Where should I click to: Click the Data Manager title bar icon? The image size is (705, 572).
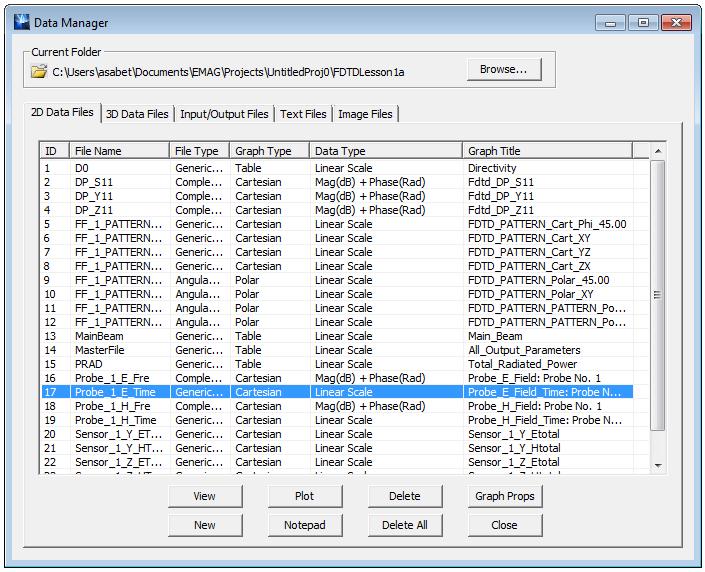click(21, 22)
